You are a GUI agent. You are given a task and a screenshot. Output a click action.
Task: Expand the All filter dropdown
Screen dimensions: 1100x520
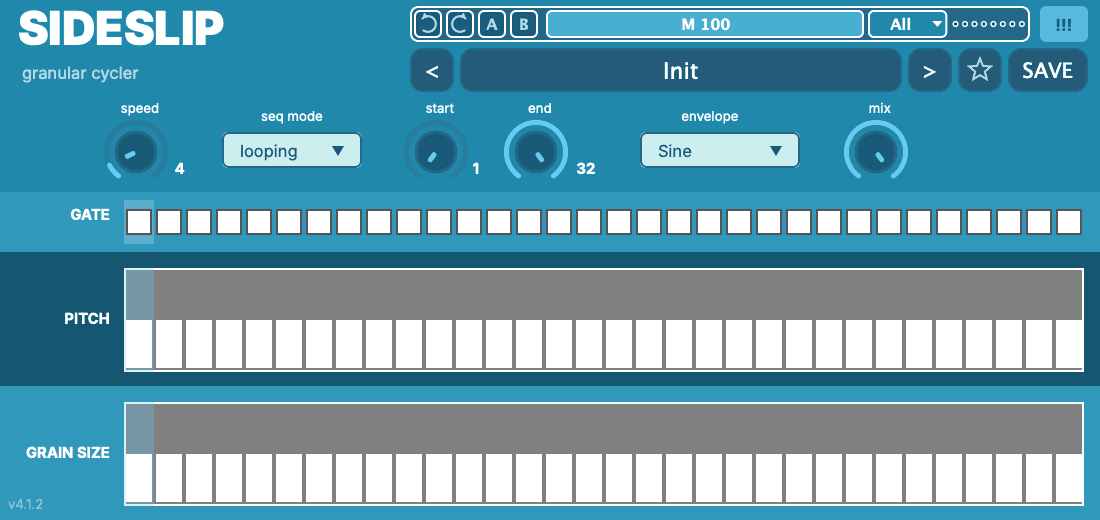[x=908, y=25]
